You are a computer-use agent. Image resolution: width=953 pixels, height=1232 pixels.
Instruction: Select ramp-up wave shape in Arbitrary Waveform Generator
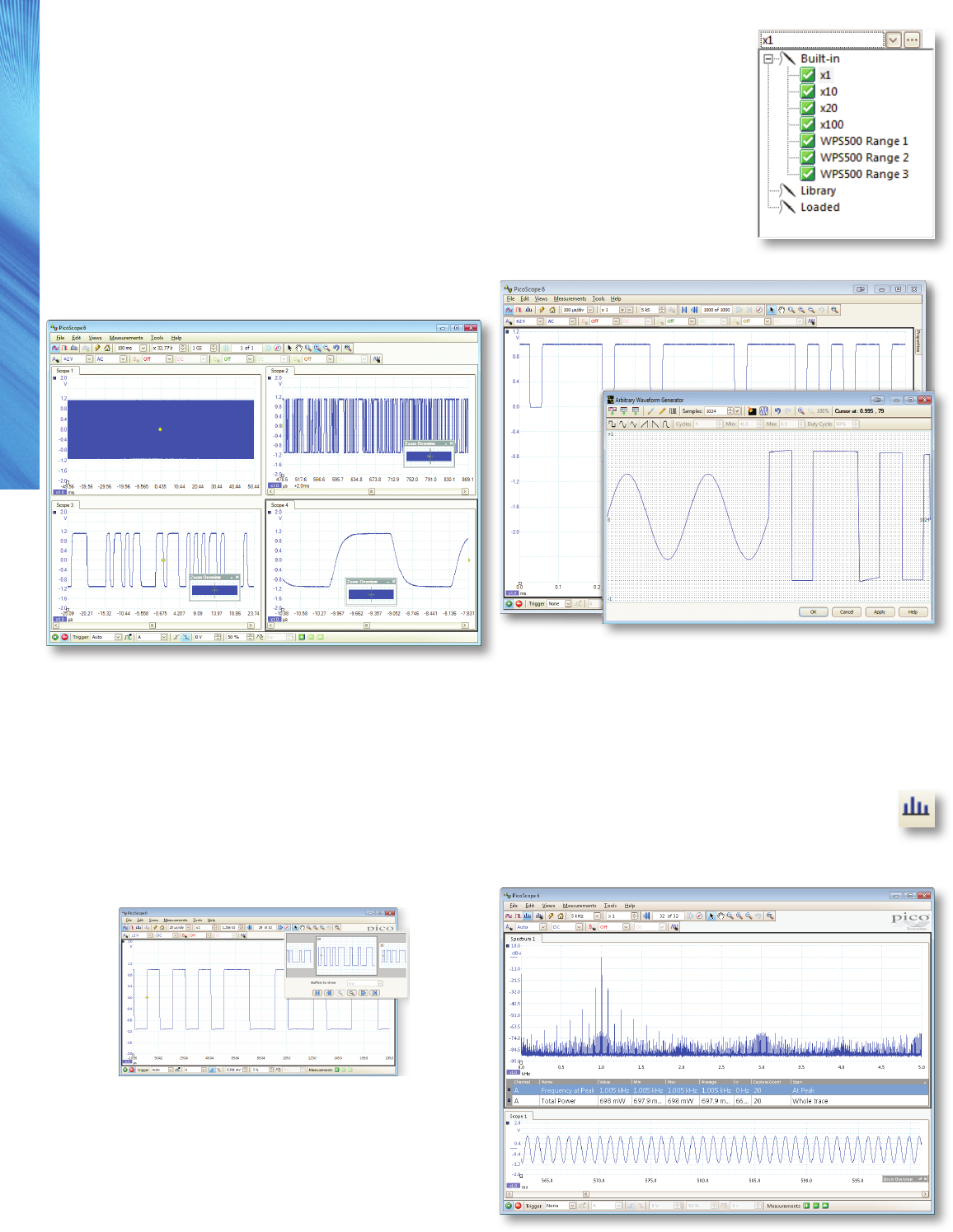(x=644, y=424)
